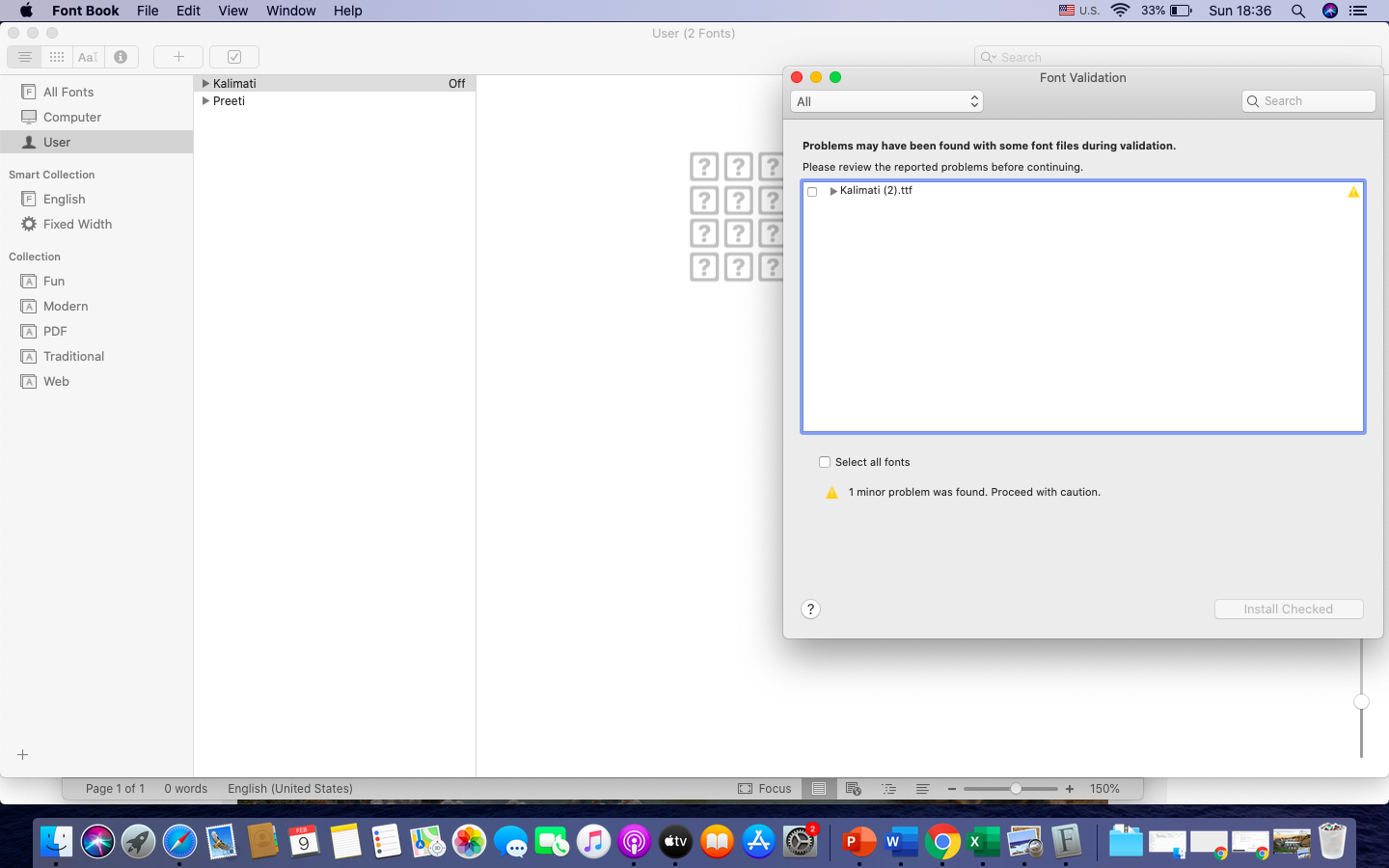Switch Font Book to grid repertoire view

57,57
